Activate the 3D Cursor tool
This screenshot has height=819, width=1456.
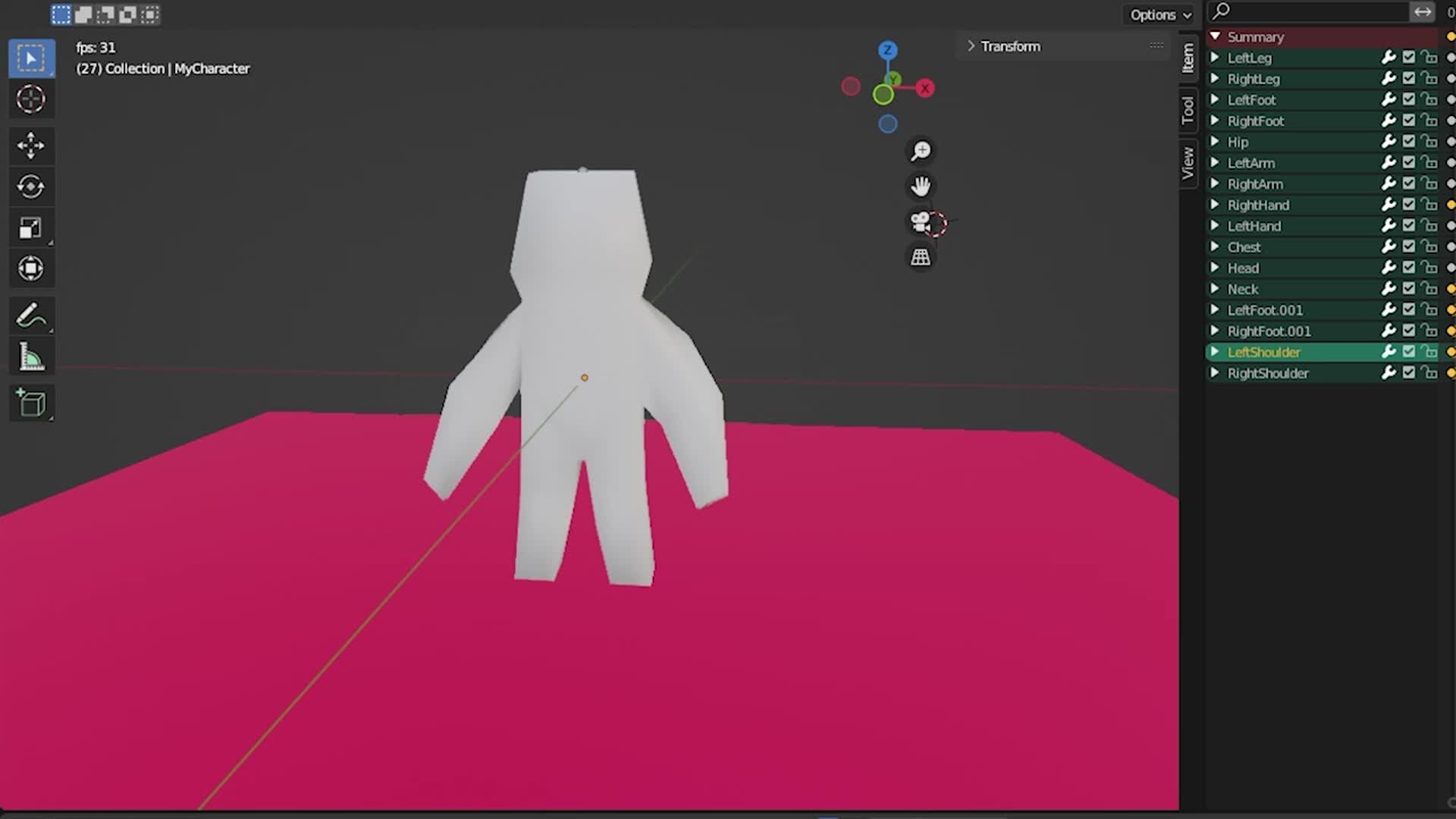click(x=31, y=99)
